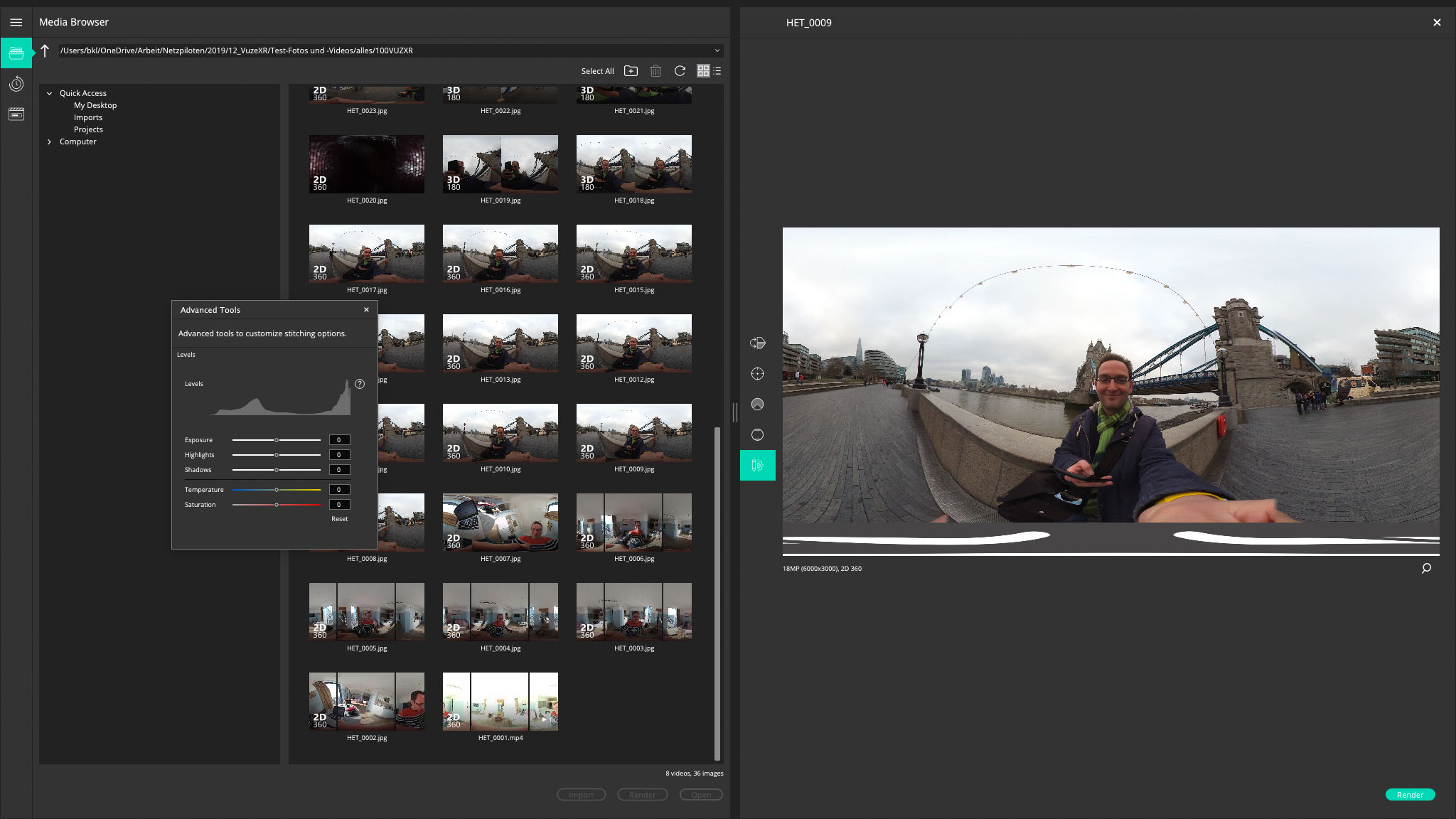Viewport: 1456px width, 819px height.
Task: Select thumbnail HET_0005.jpg
Action: [367, 612]
